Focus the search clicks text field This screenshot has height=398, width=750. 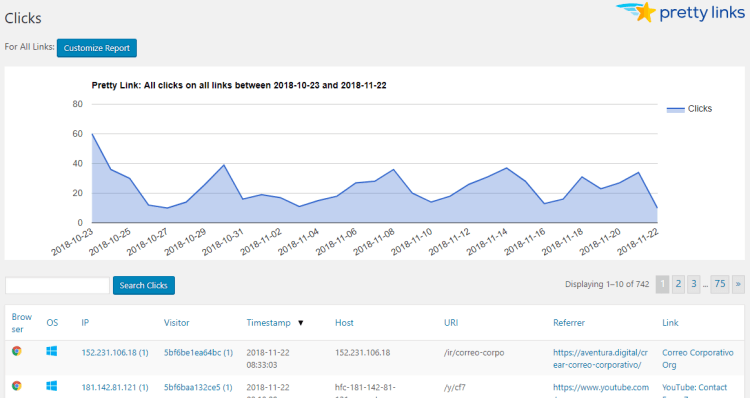click(x=57, y=285)
